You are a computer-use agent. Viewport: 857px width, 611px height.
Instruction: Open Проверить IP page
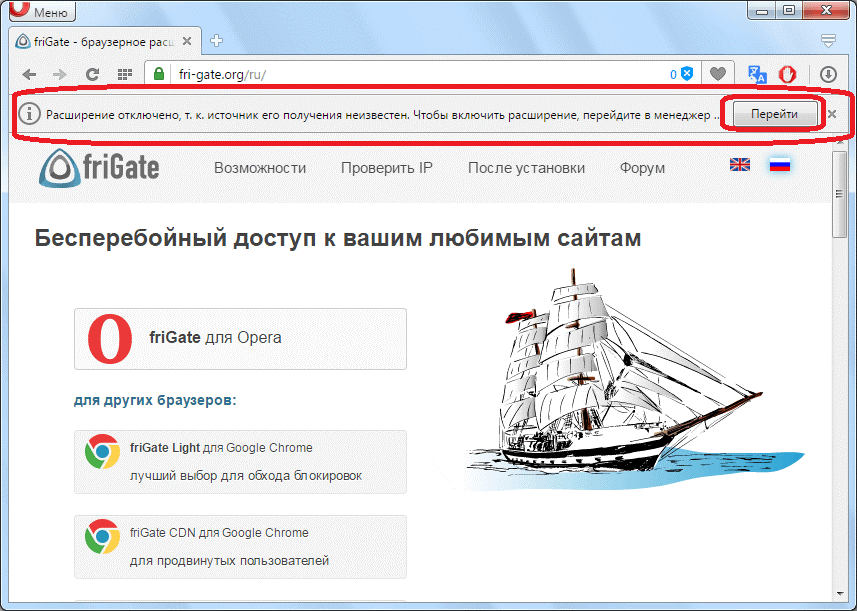pos(386,168)
